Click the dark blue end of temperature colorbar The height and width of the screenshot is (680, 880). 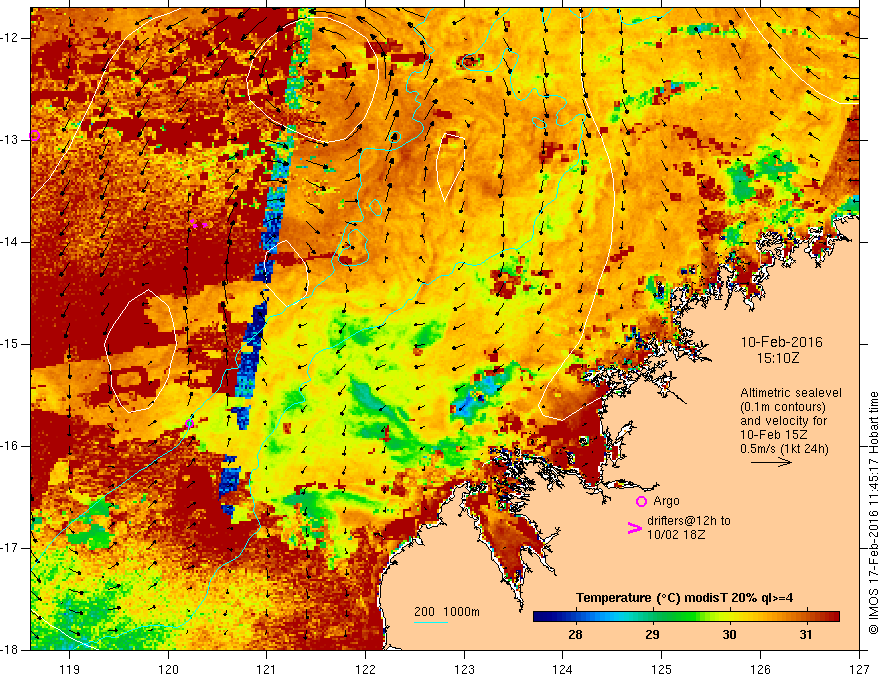[542, 617]
